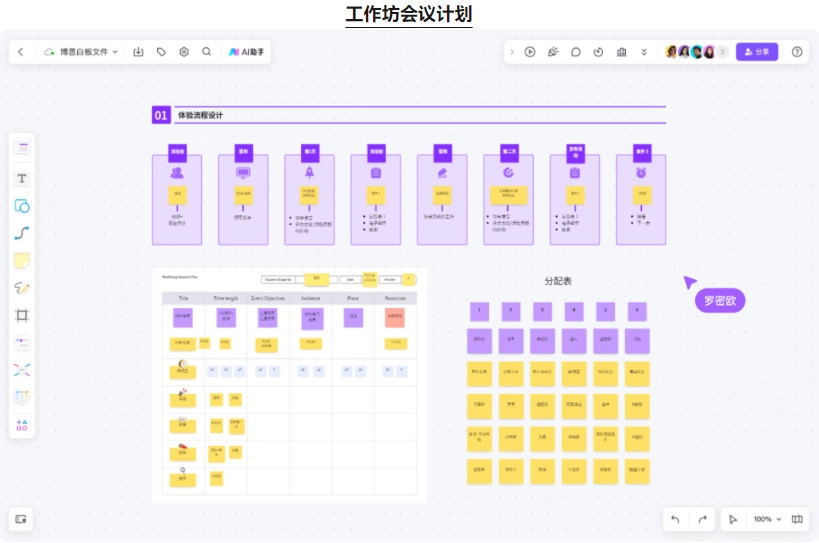The image size is (819, 543).
Task: Choose the connector line tool
Action: point(22,234)
